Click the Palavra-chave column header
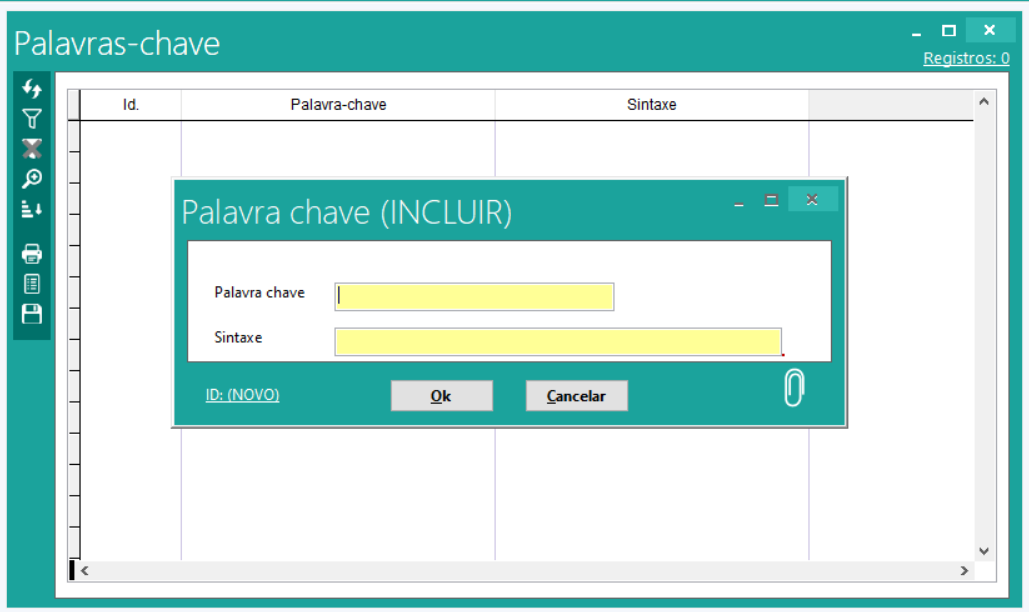This screenshot has width=1029, height=612. (x=338, y=105)
